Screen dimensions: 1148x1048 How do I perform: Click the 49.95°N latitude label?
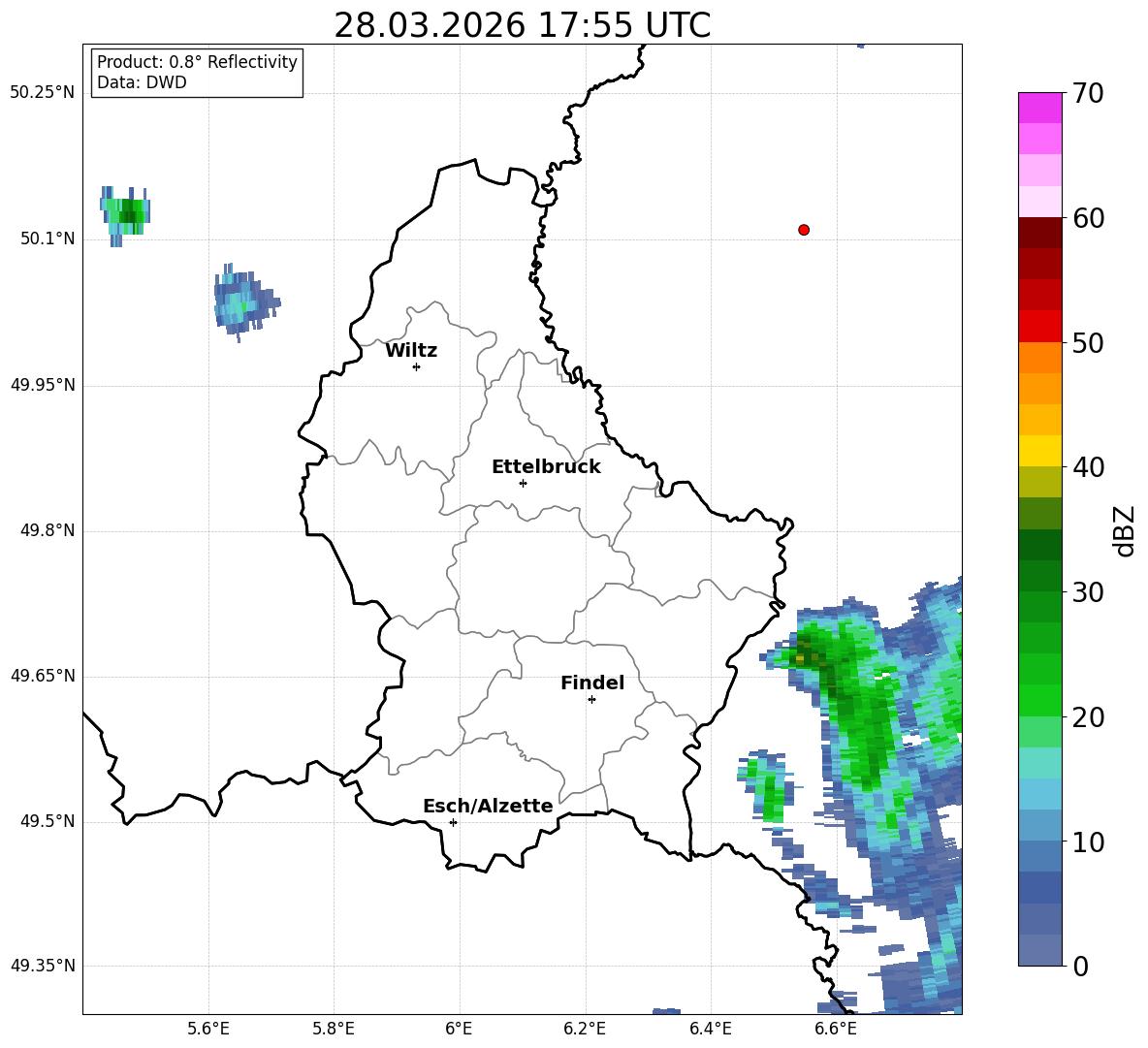(x=43, y=385)
